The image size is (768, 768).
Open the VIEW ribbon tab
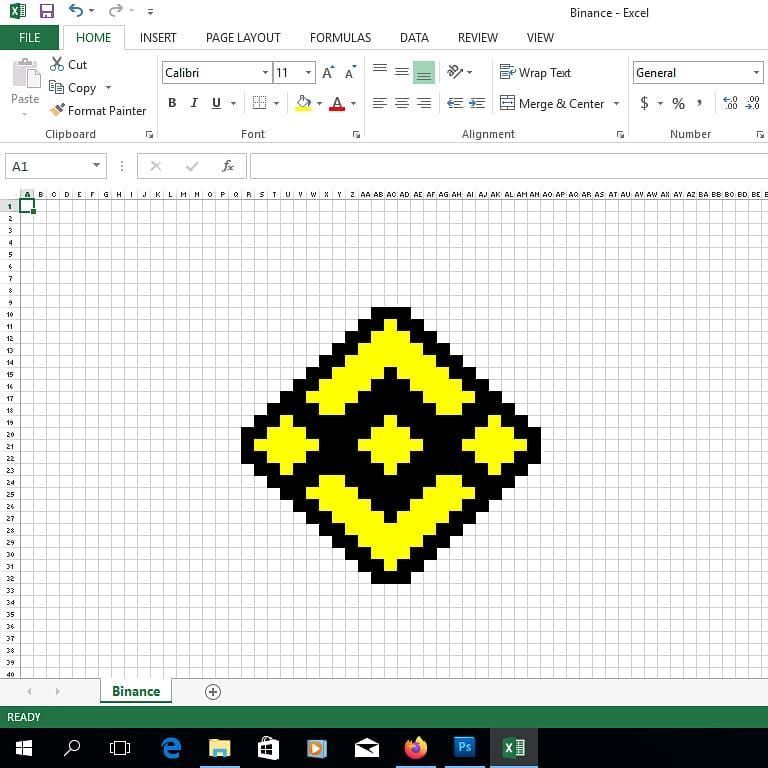(540, 38)
